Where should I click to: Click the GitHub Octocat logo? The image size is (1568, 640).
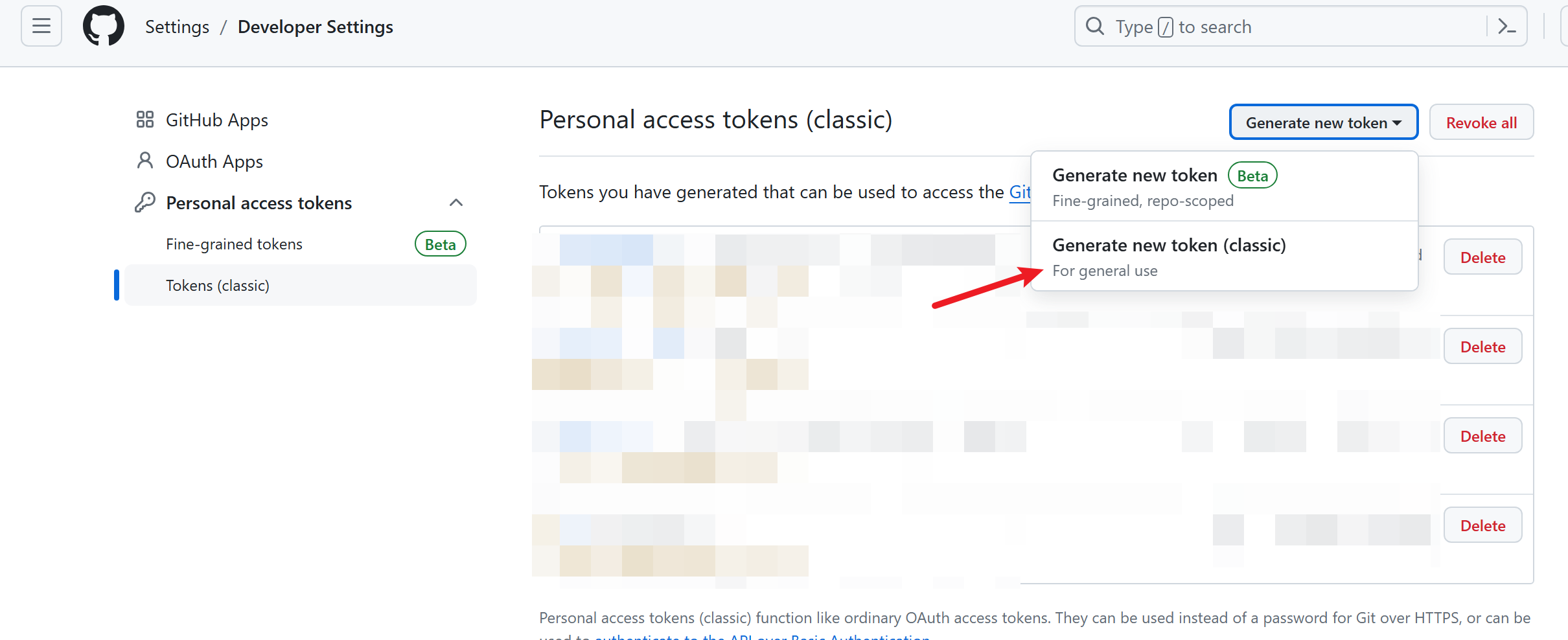pyautogui.click(x=104, y=27)
